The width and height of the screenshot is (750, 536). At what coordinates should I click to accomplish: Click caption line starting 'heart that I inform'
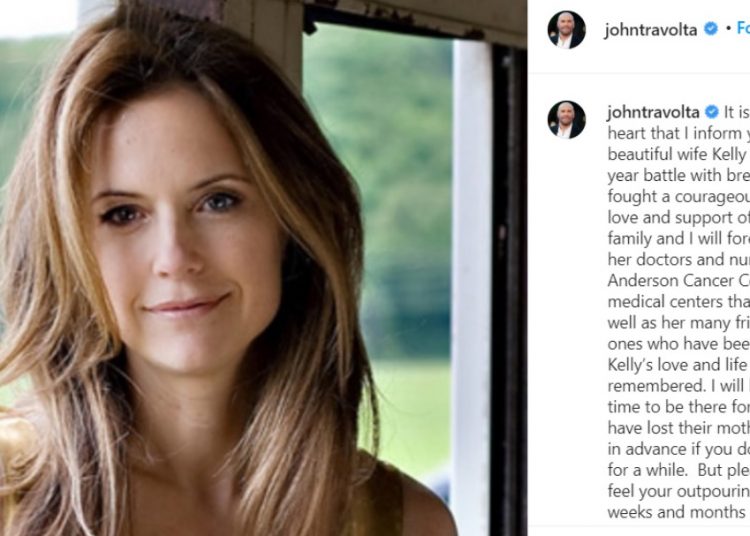coord(679,133)
